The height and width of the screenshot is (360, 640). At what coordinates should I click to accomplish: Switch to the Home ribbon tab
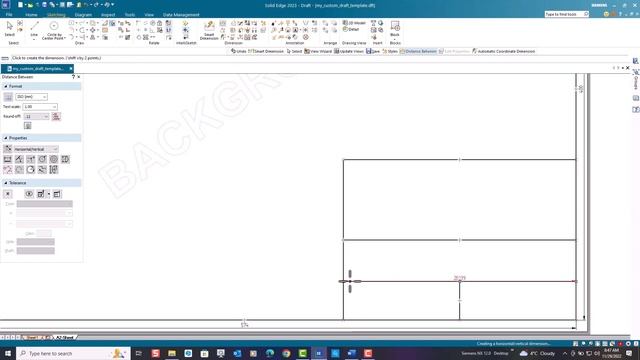31,15
